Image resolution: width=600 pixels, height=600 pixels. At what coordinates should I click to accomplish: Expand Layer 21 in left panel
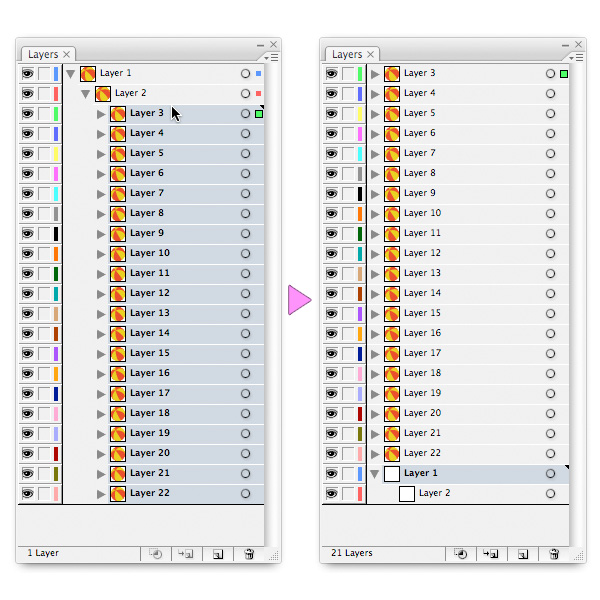coord(101,474)
